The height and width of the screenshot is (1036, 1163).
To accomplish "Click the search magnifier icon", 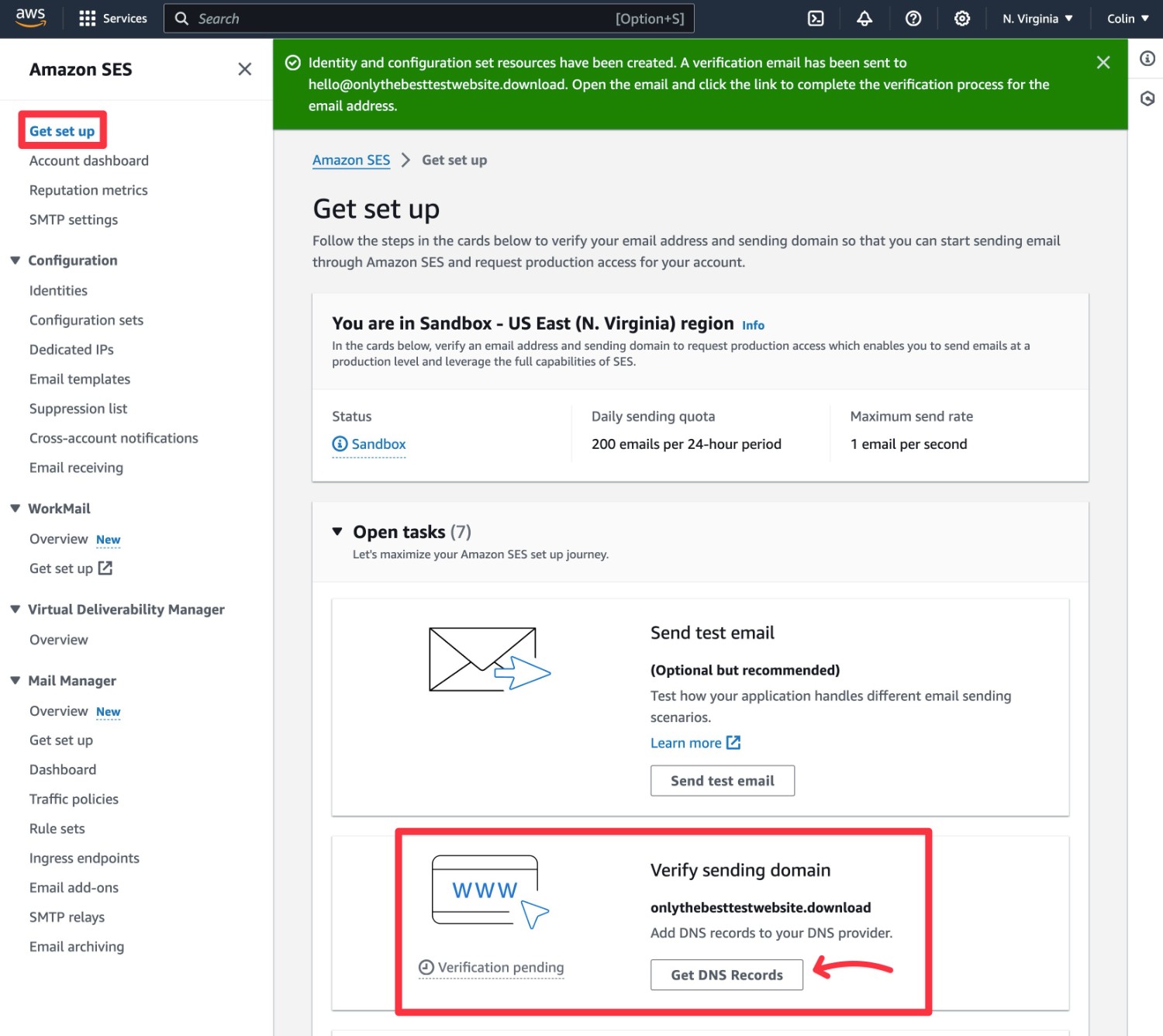I will pos(181,19).
